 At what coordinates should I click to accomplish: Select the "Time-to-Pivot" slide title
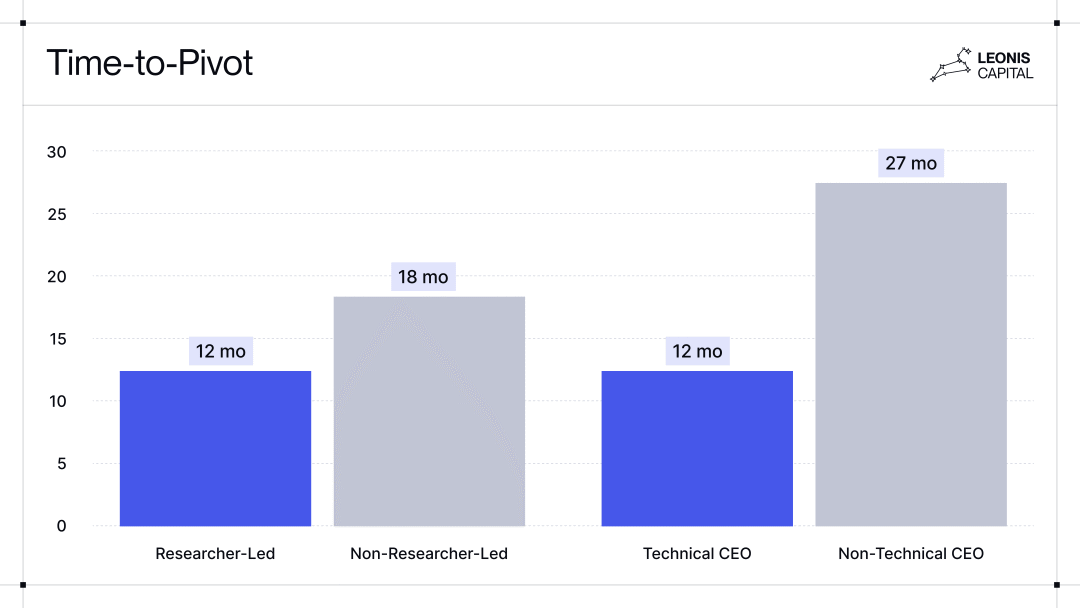pyautogui.click(x=150, y=63)
